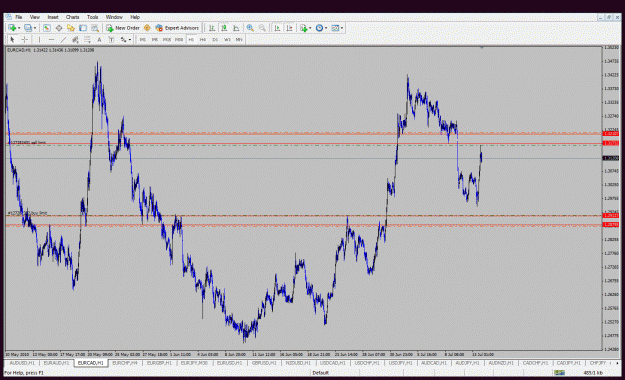Click the Profiles icon
The width and height of the screenshot is (625, 380).
(28, 28)
